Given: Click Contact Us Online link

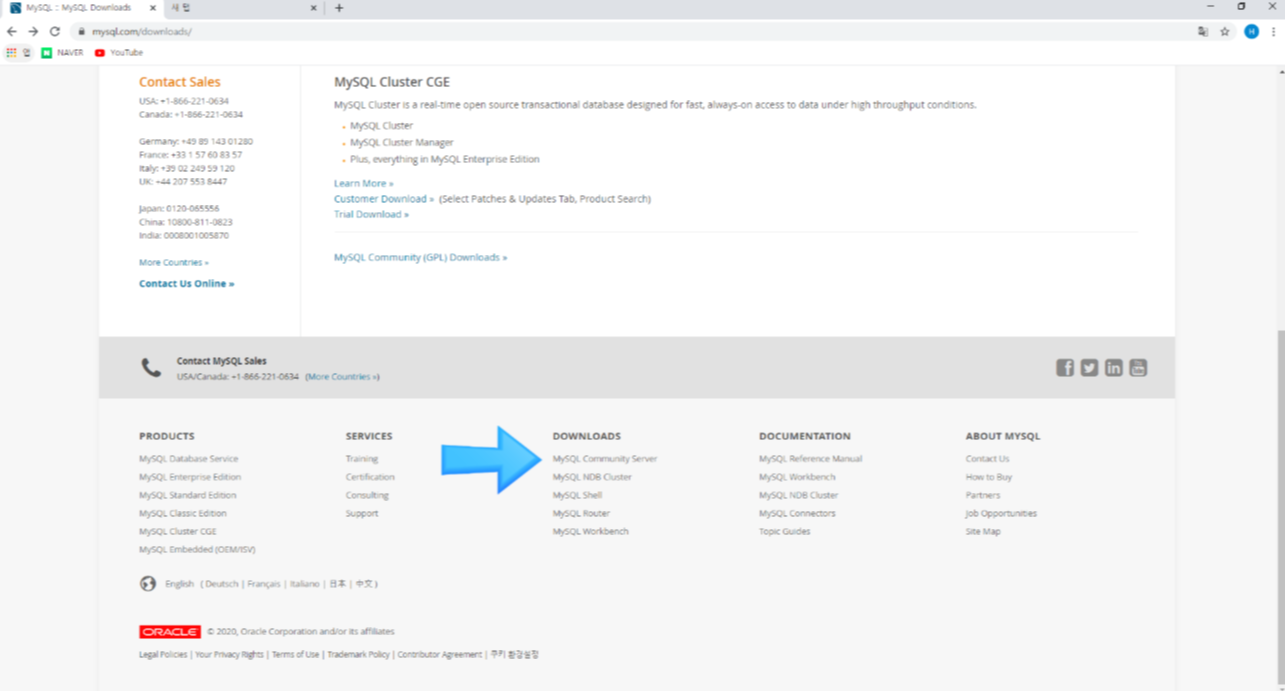Looking at the screenshot, I should pyautogui.click(x=186, y=284).
